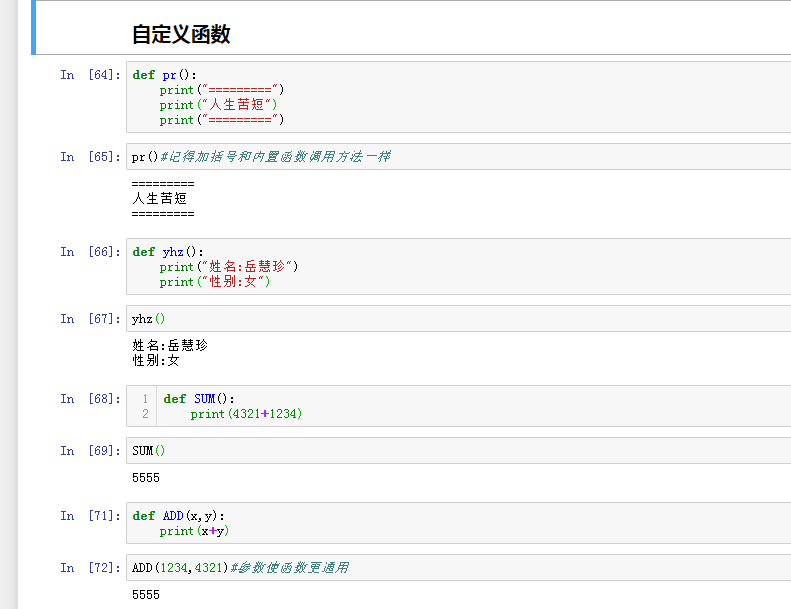Screen dimensions: 791x609
Task: Select the In [65] prompt label
Action: [90, 157]
